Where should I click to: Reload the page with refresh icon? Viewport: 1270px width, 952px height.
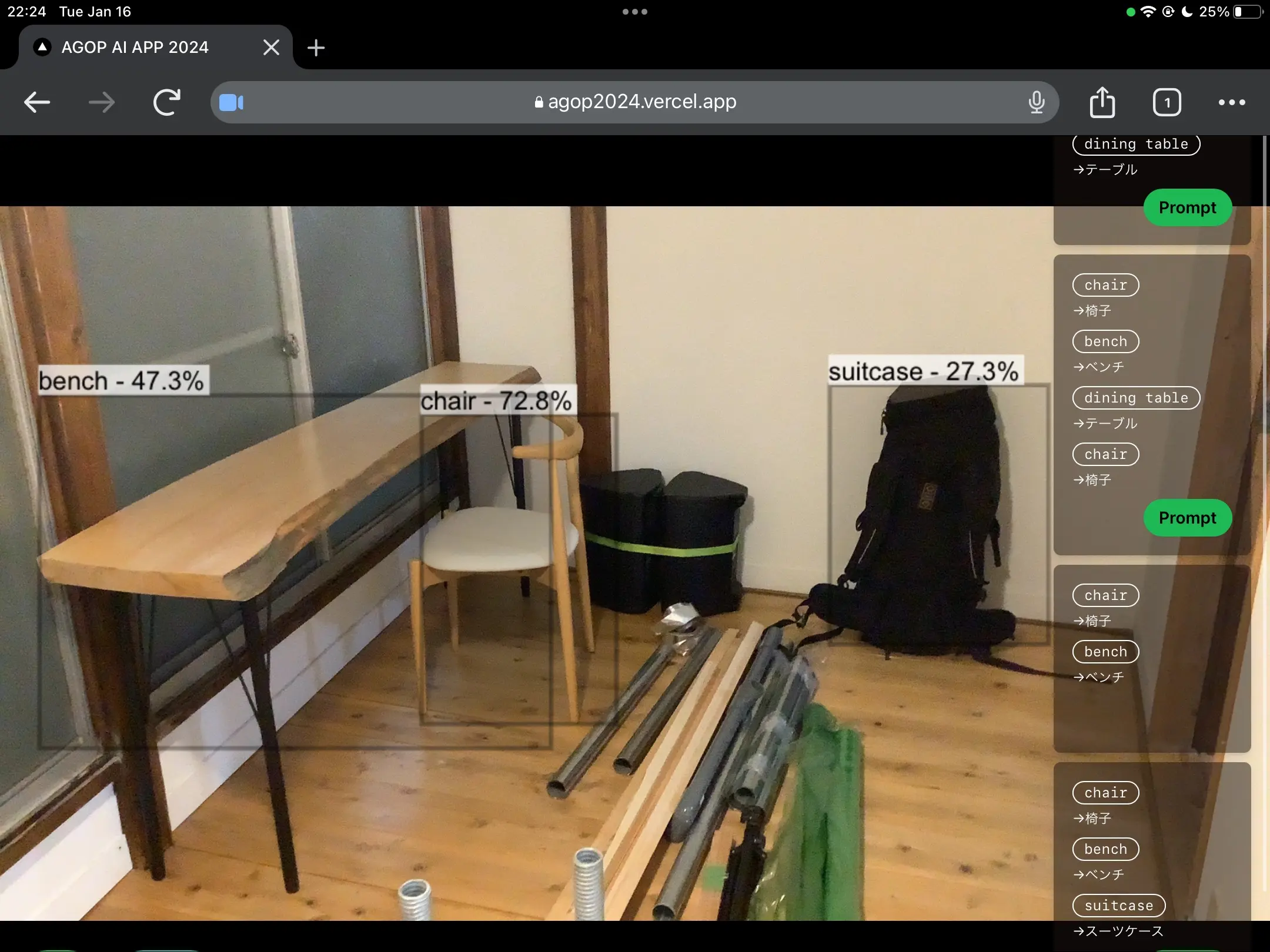point(166,102)
